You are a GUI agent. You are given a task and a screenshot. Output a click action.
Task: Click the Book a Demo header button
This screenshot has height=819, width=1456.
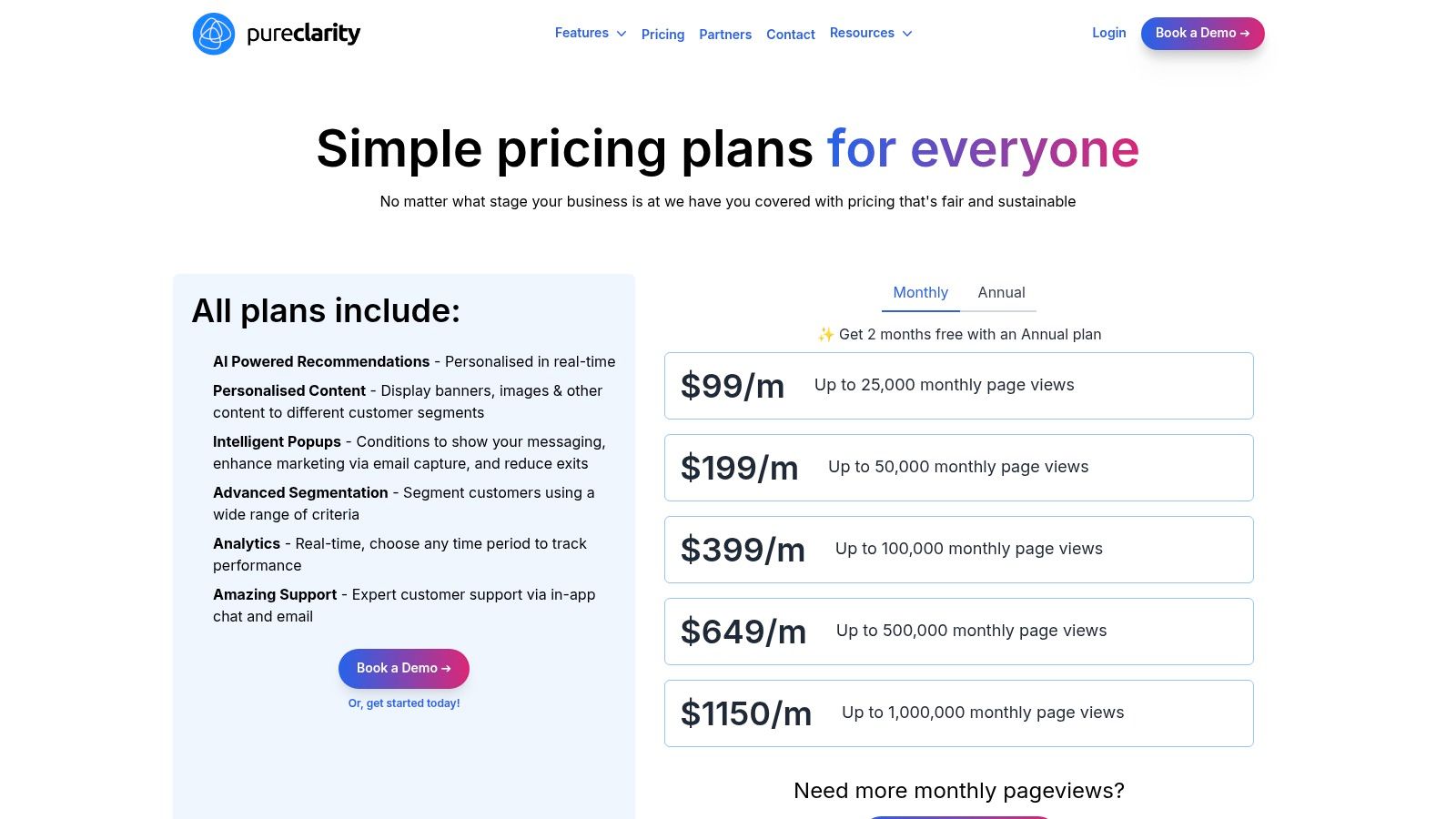coord(1202,33)
